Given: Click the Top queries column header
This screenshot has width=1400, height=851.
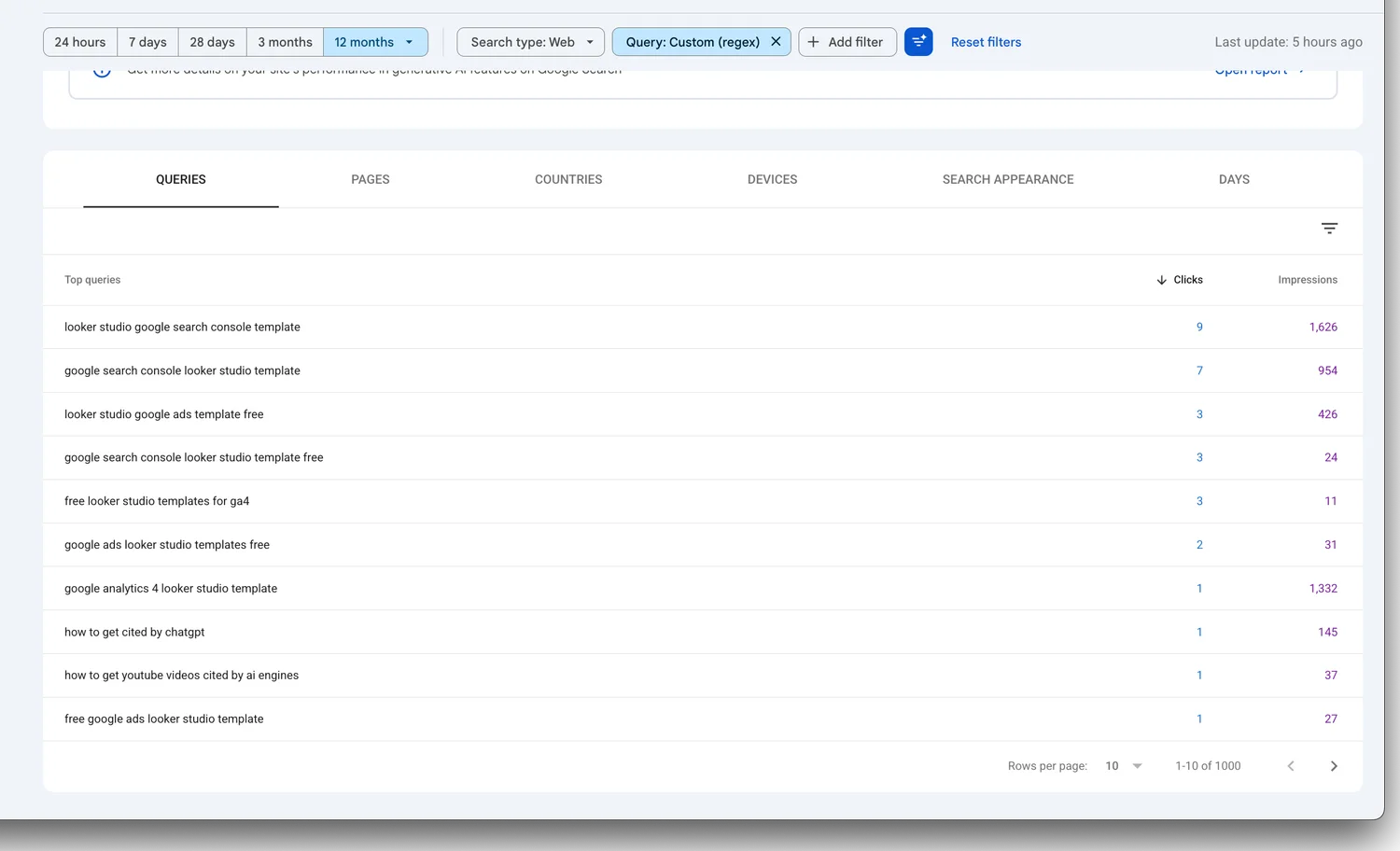Looking at the screenshot, I should 92,280.
